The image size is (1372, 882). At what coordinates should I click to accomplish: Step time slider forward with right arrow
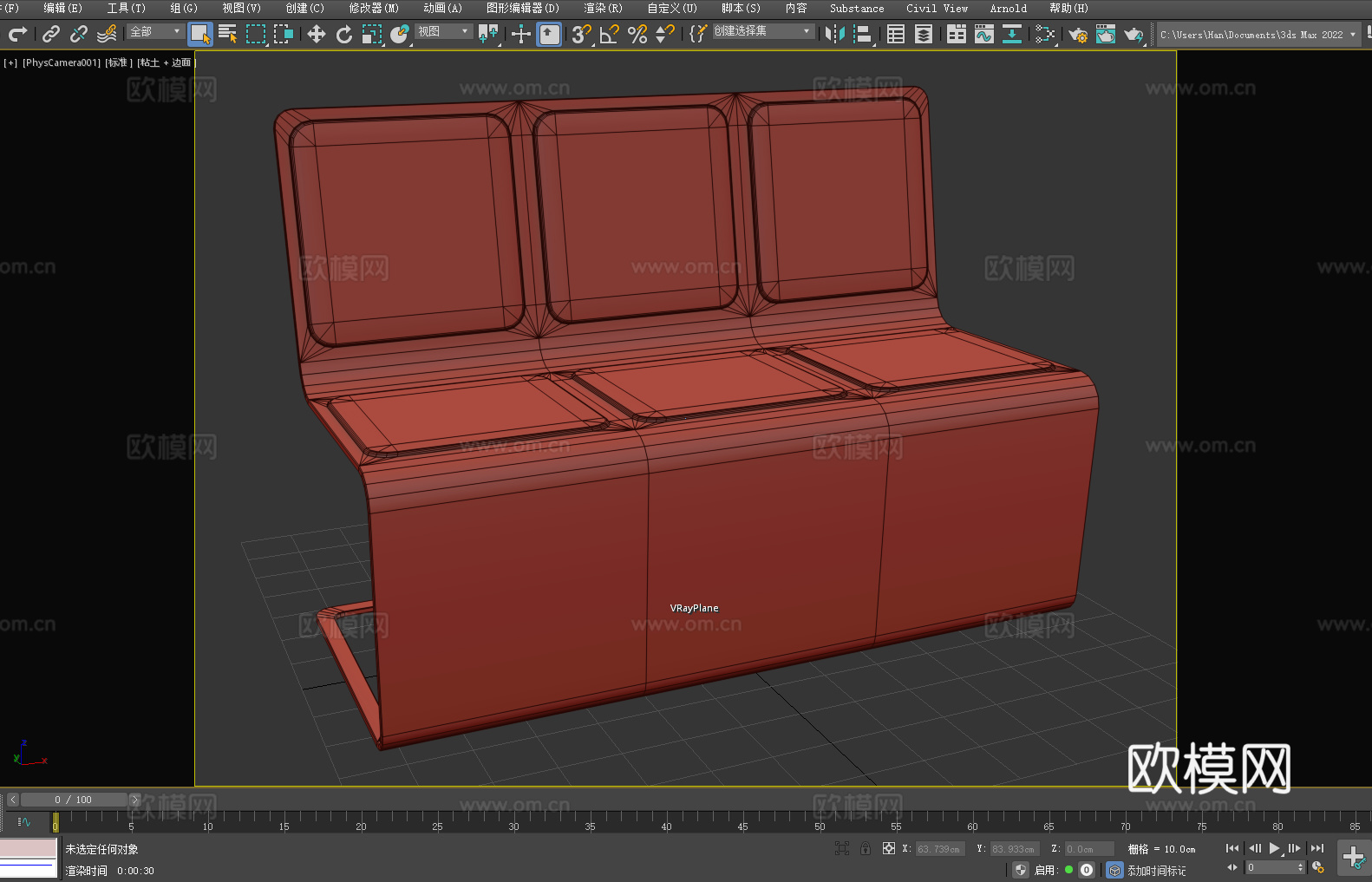tap(134, 800)
